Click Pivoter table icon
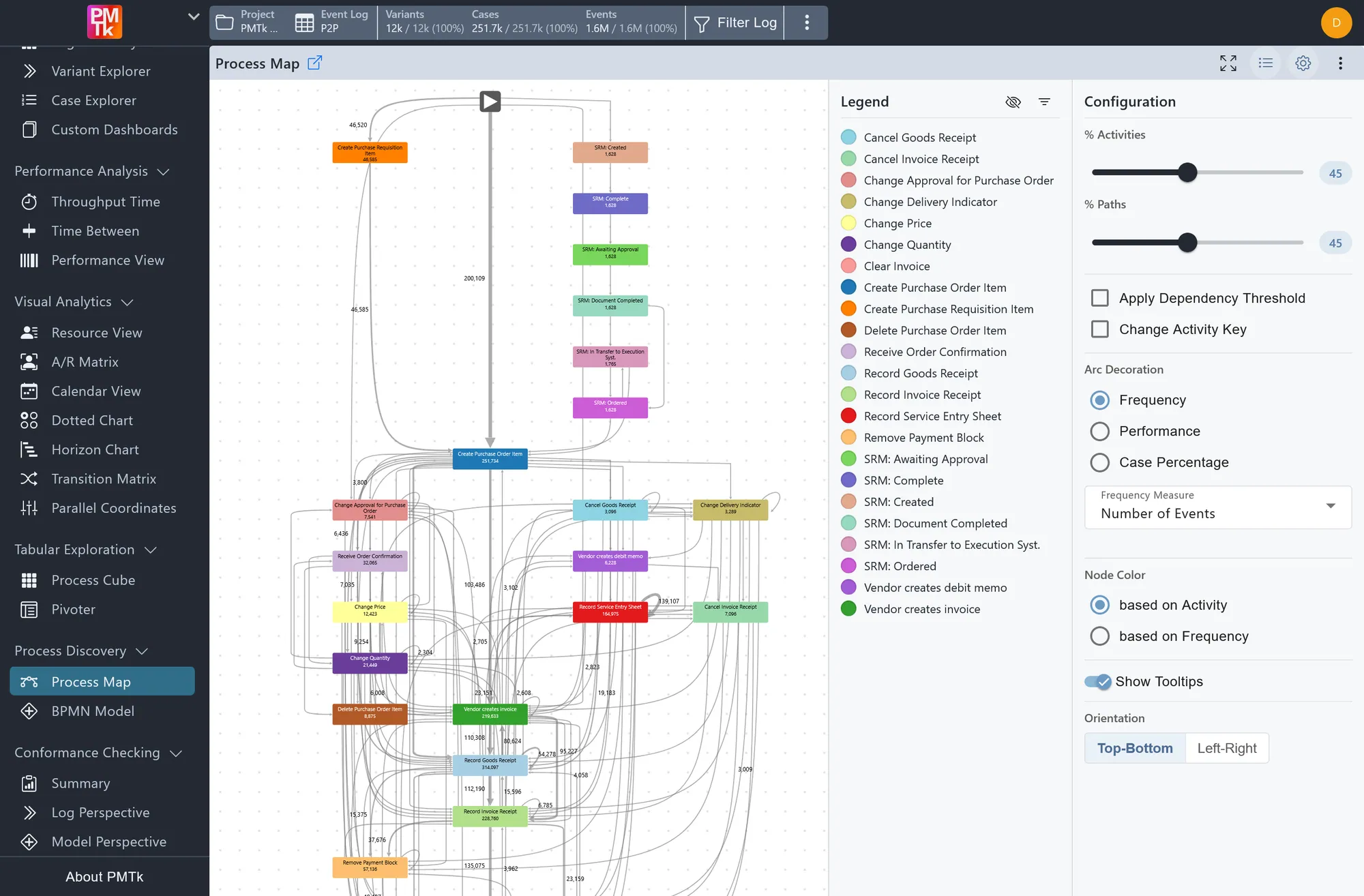The height and width of the screenshot is (896, 1364). 29,610
